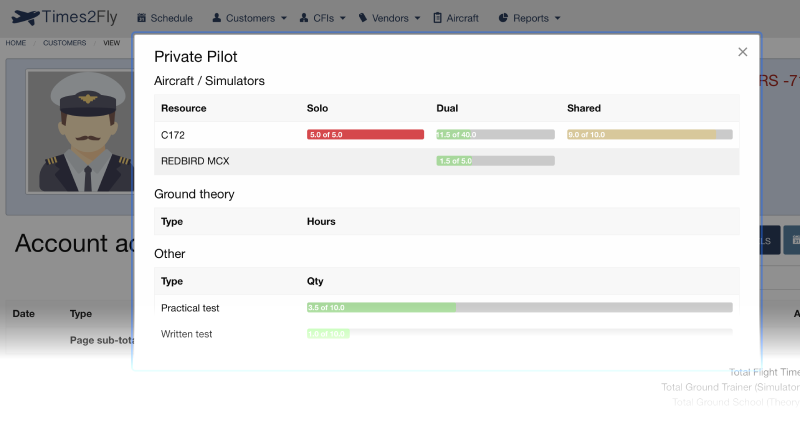Click the Written test progress bar
800x434 pixels.
(519, 334)
